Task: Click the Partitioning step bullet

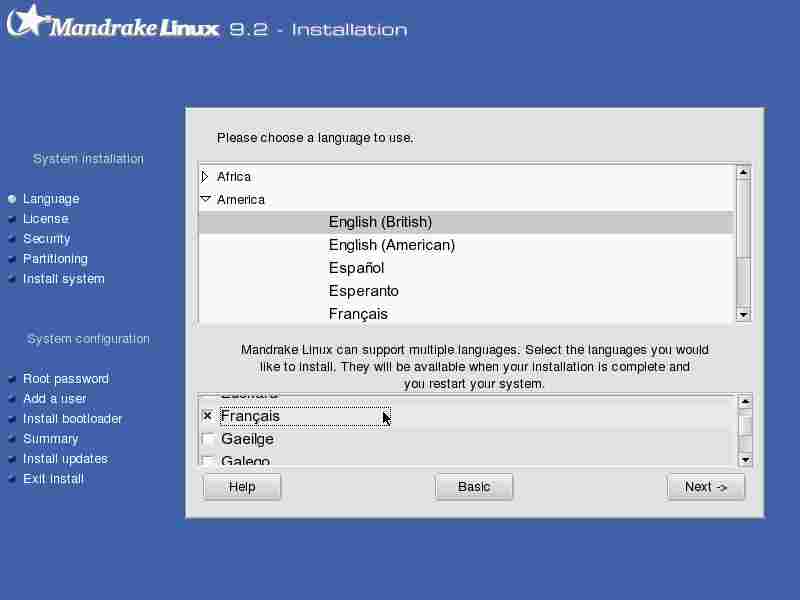Action: [x=12, y=259]
